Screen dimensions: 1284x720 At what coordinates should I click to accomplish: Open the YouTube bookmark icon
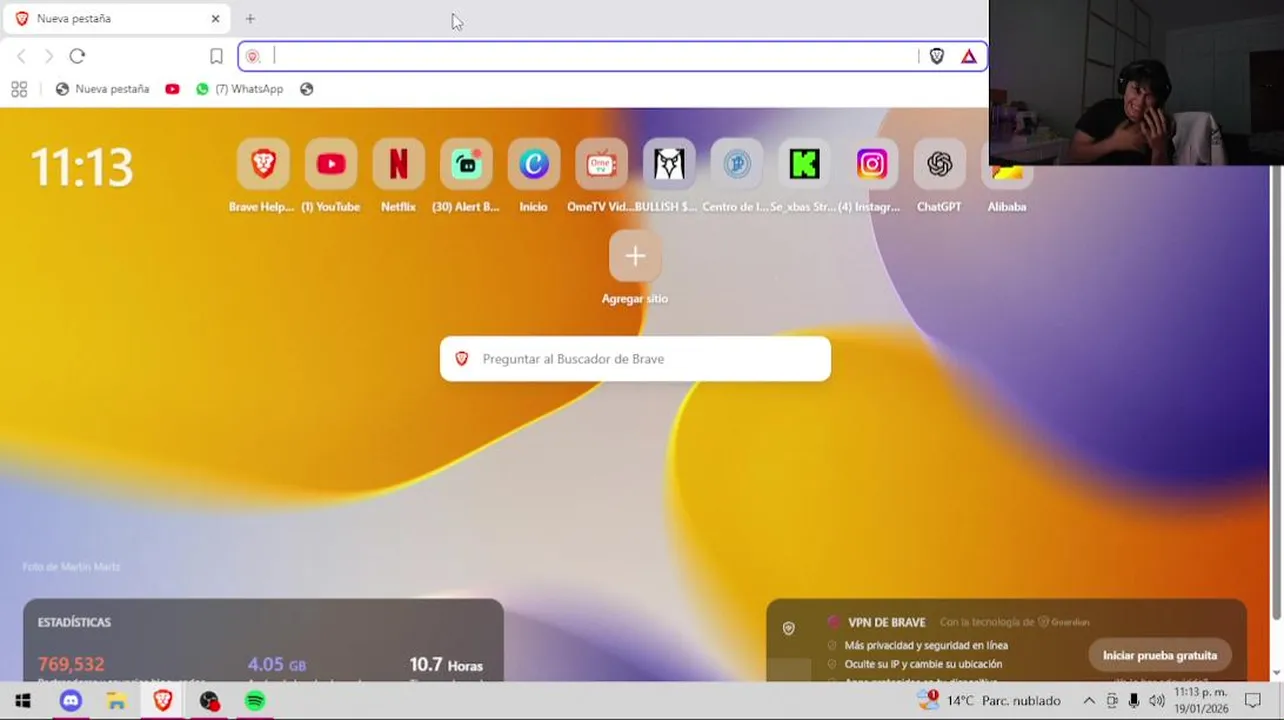[x=172, y=89]
